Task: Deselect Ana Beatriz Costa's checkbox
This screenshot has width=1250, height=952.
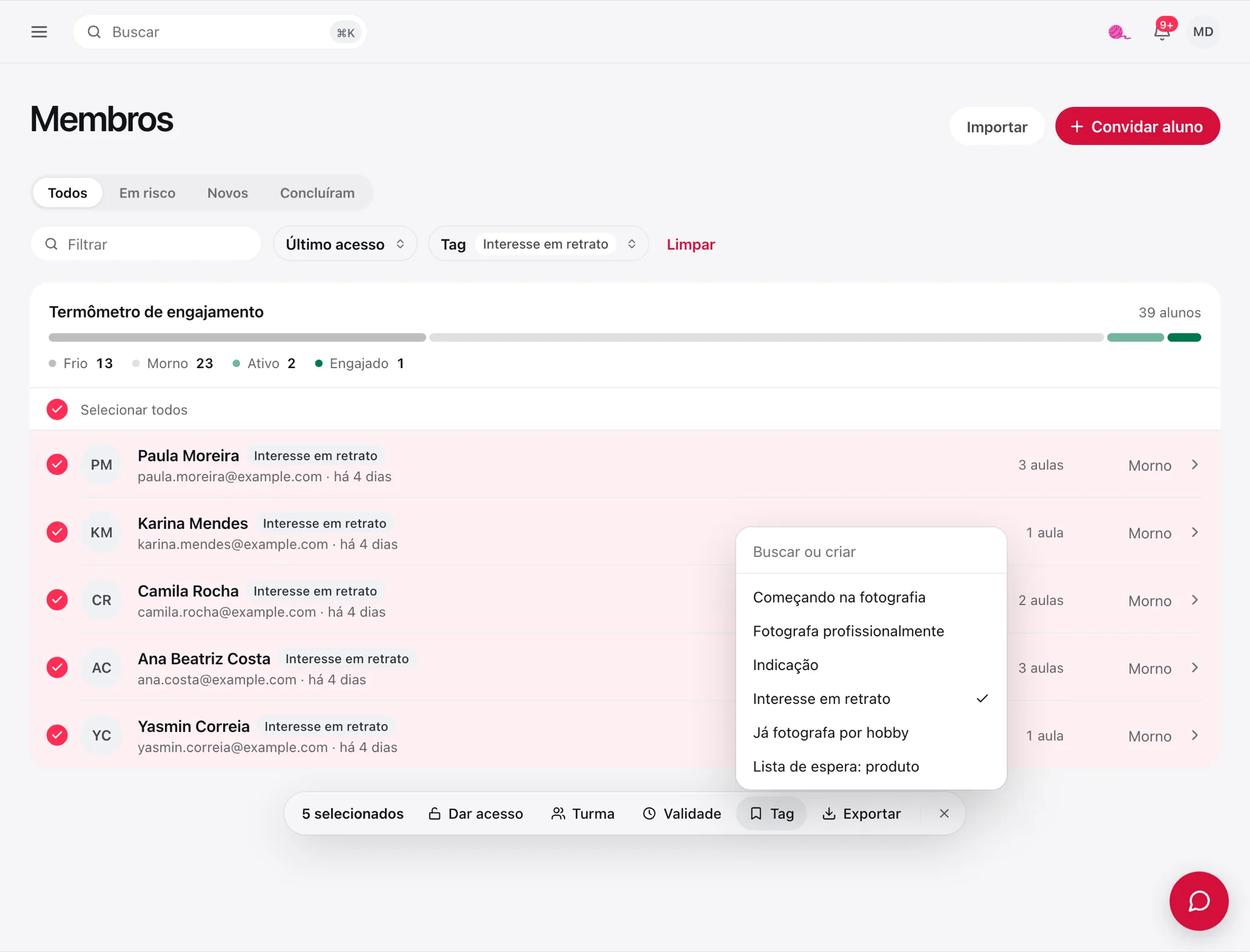Action: click(57, 668)
